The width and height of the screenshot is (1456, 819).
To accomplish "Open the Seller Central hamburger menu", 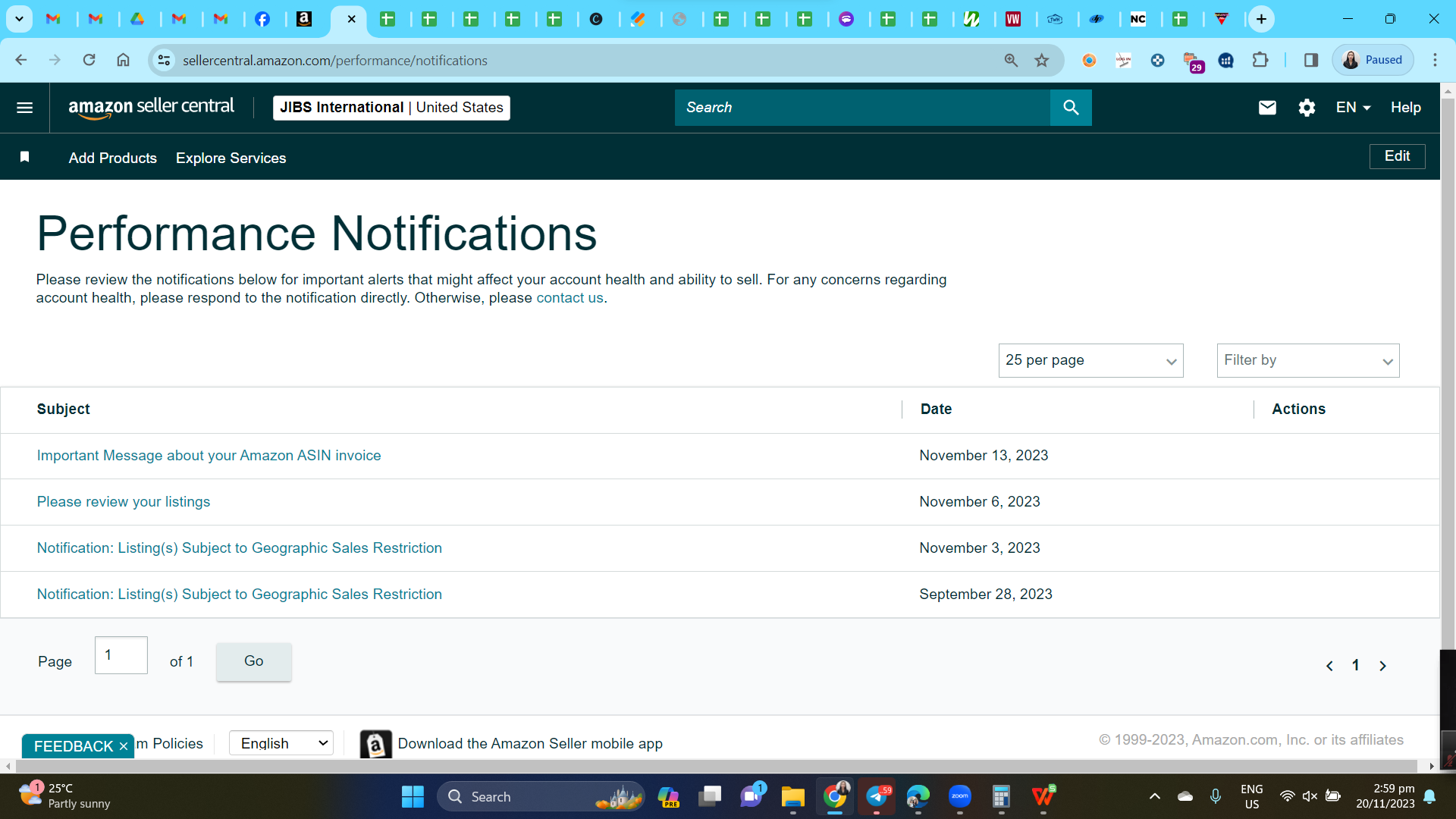I will click(24, 108).
